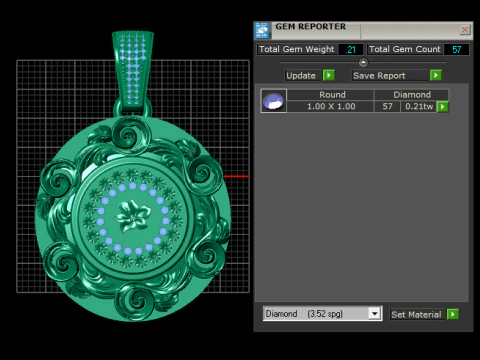Viewport: 480px width, 360px height.
Task: Click the Update button label
Action: point(303,75)
